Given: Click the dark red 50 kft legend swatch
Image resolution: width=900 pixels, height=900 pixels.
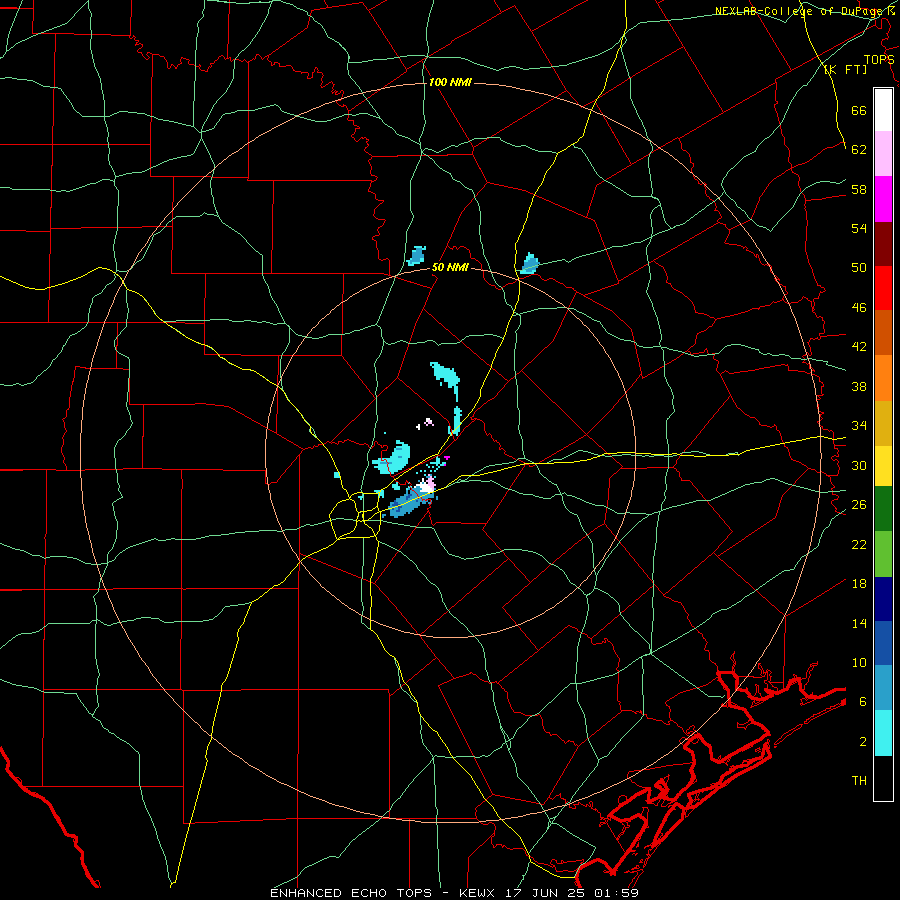Looking at the screenshot, I should [x=883, y=244].
